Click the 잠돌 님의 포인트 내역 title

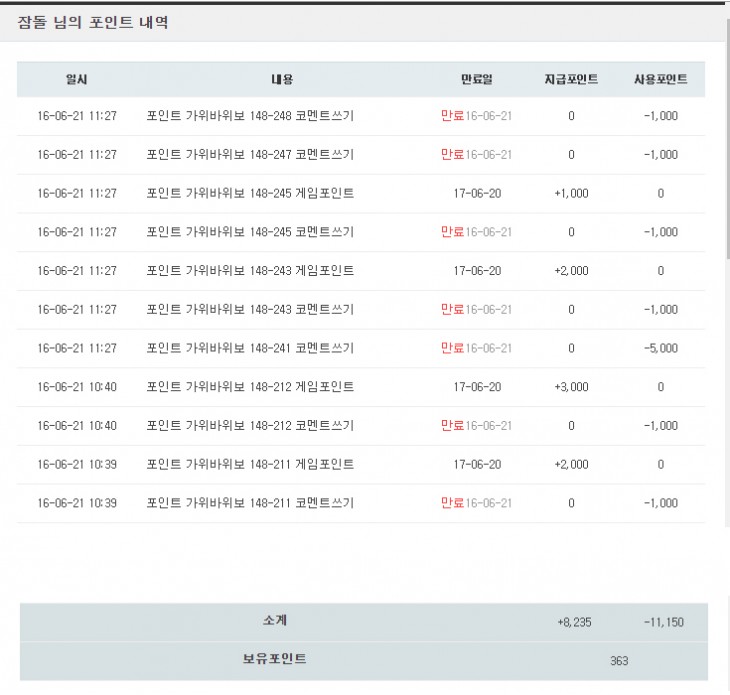(x=92, y=23)
